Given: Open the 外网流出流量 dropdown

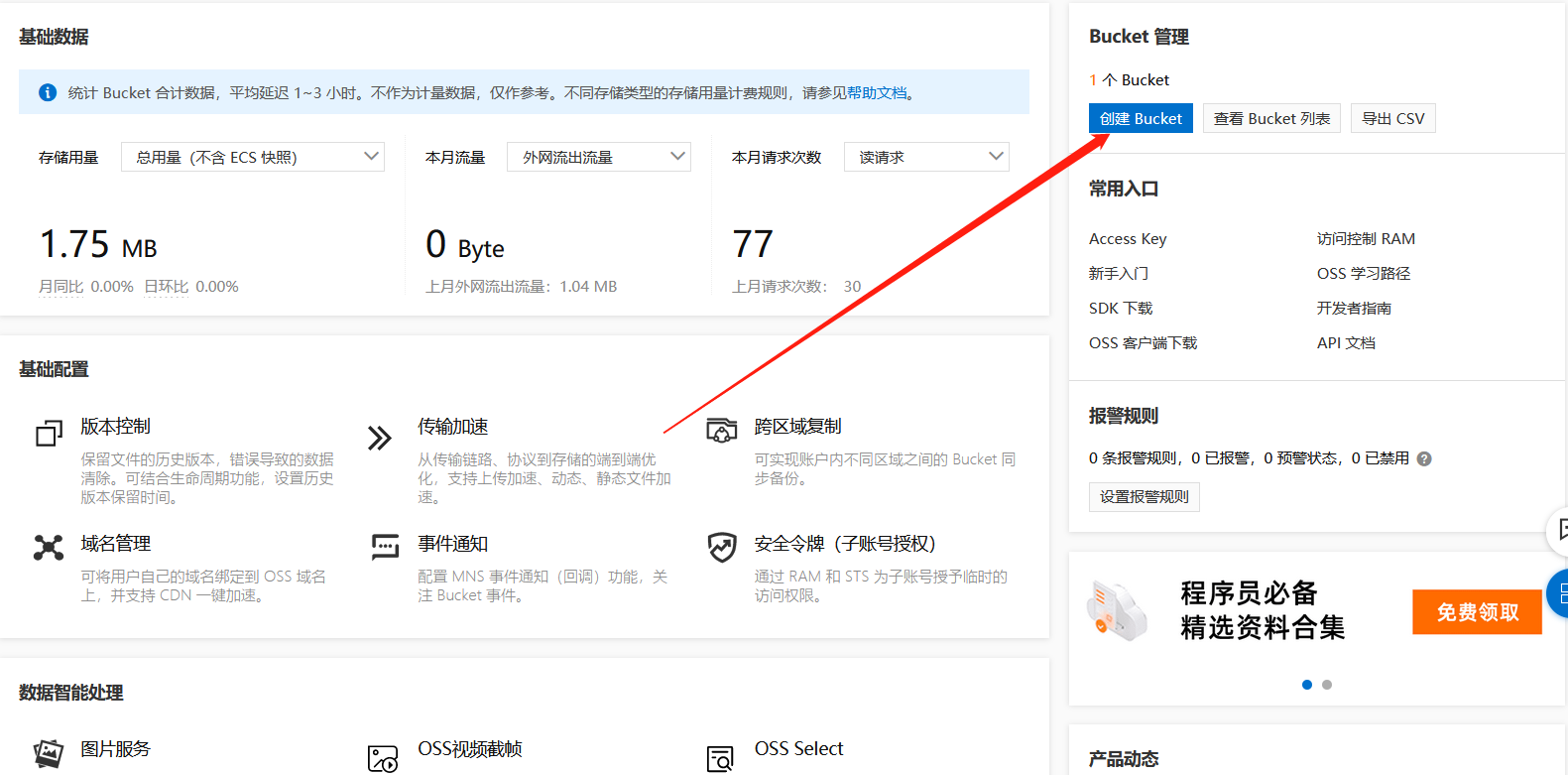Looking at the screenshot, I should click(599, 157).
